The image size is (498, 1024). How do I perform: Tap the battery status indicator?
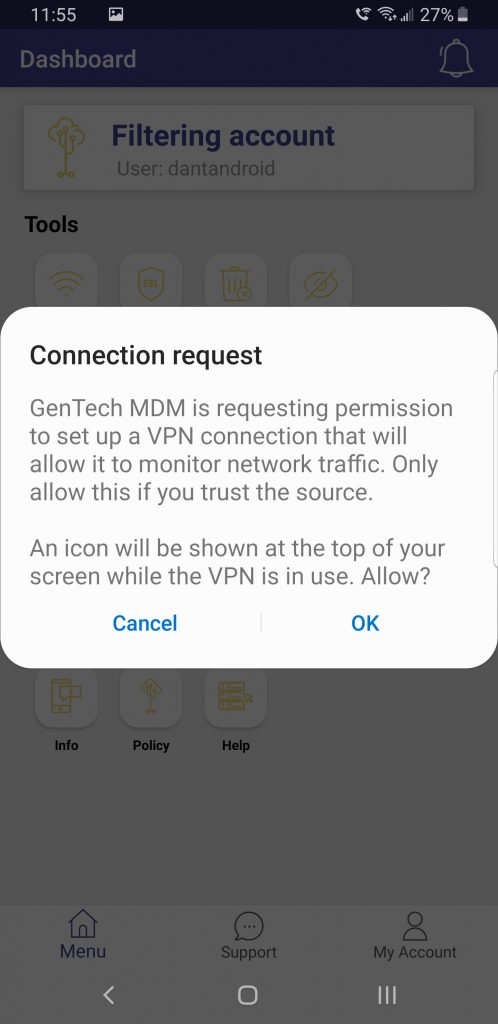[x=463, y=14]
